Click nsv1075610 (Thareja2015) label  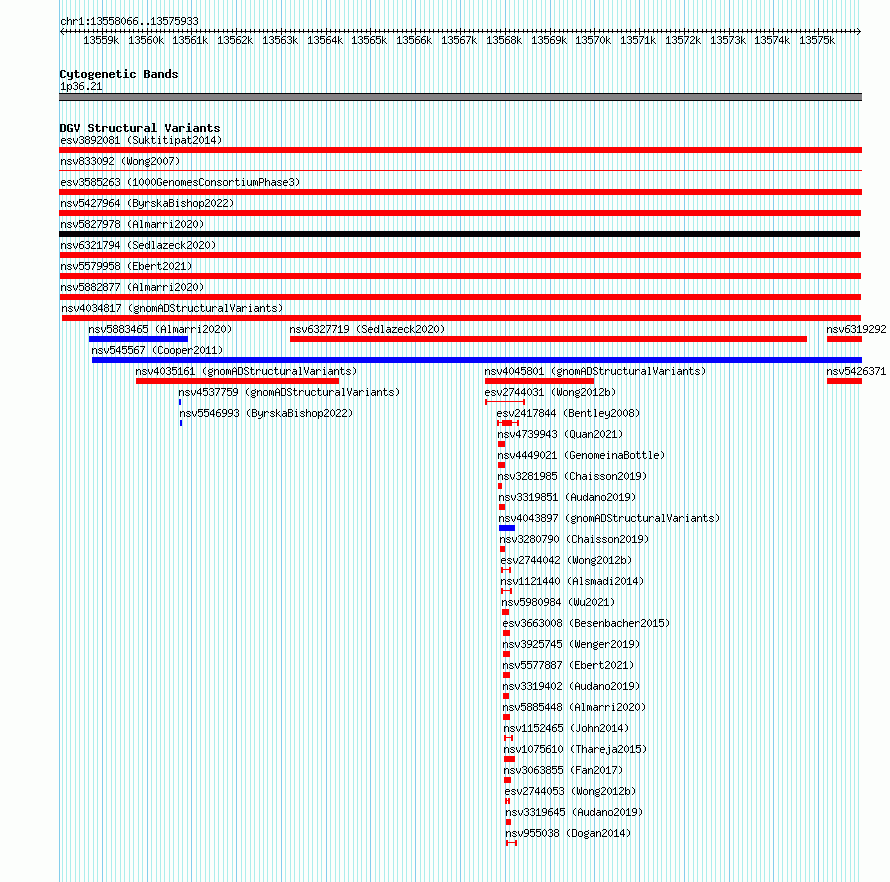(575, 749)
